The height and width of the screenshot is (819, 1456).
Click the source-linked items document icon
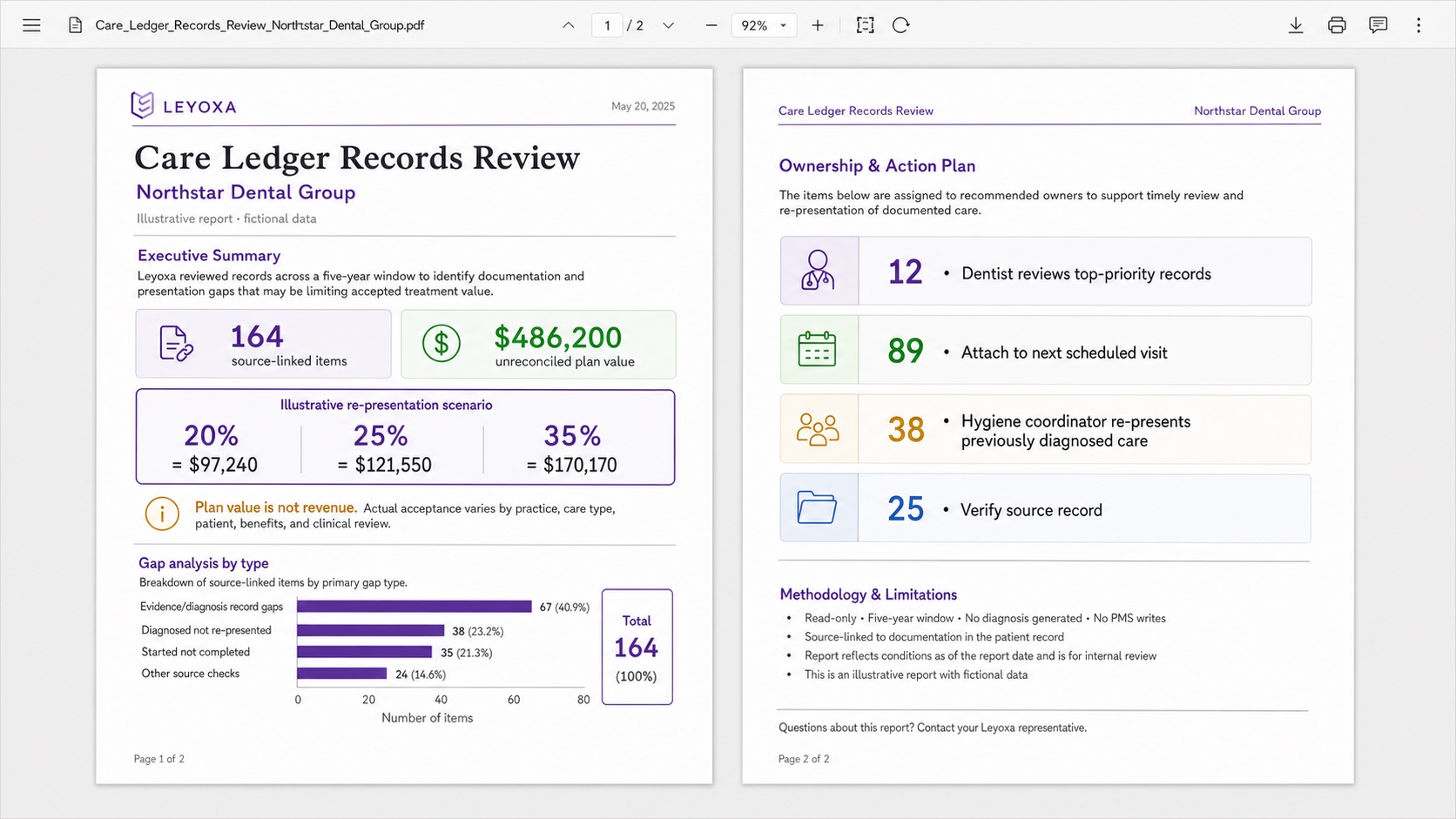[177, 344]
